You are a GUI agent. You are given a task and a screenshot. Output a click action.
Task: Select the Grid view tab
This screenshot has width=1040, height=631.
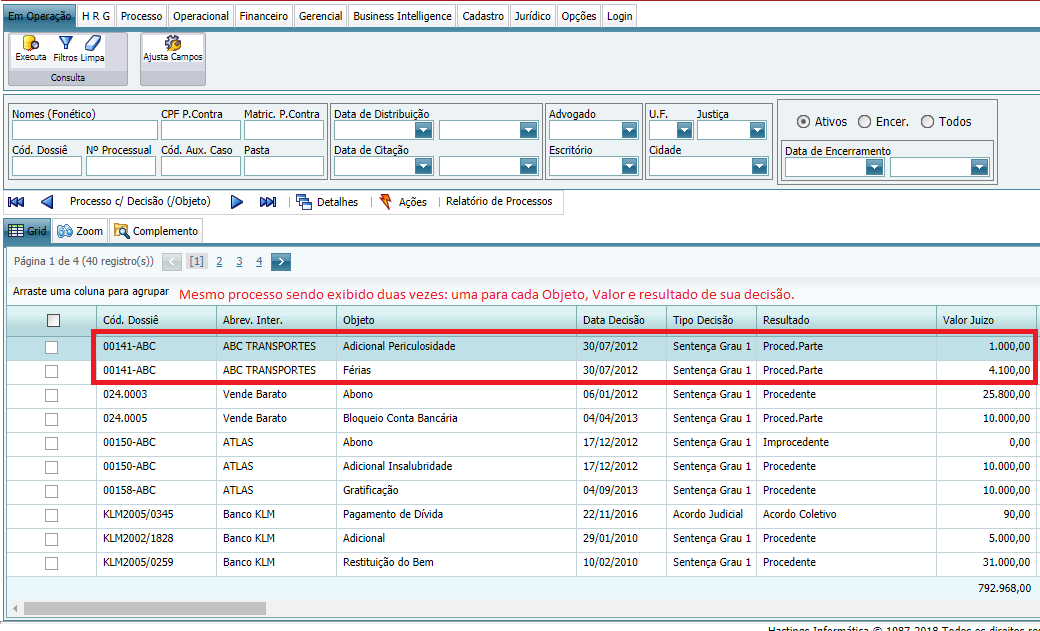[x=28, y=231]
